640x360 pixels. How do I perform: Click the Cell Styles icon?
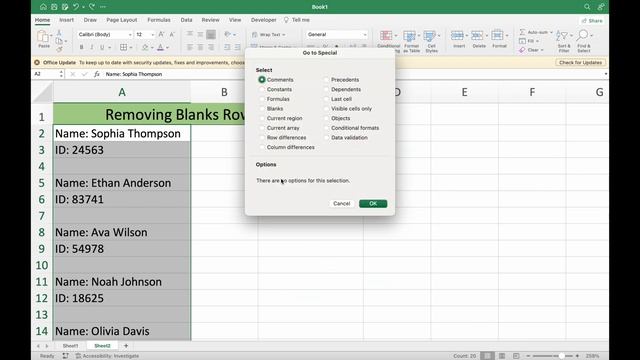point(429,36)
